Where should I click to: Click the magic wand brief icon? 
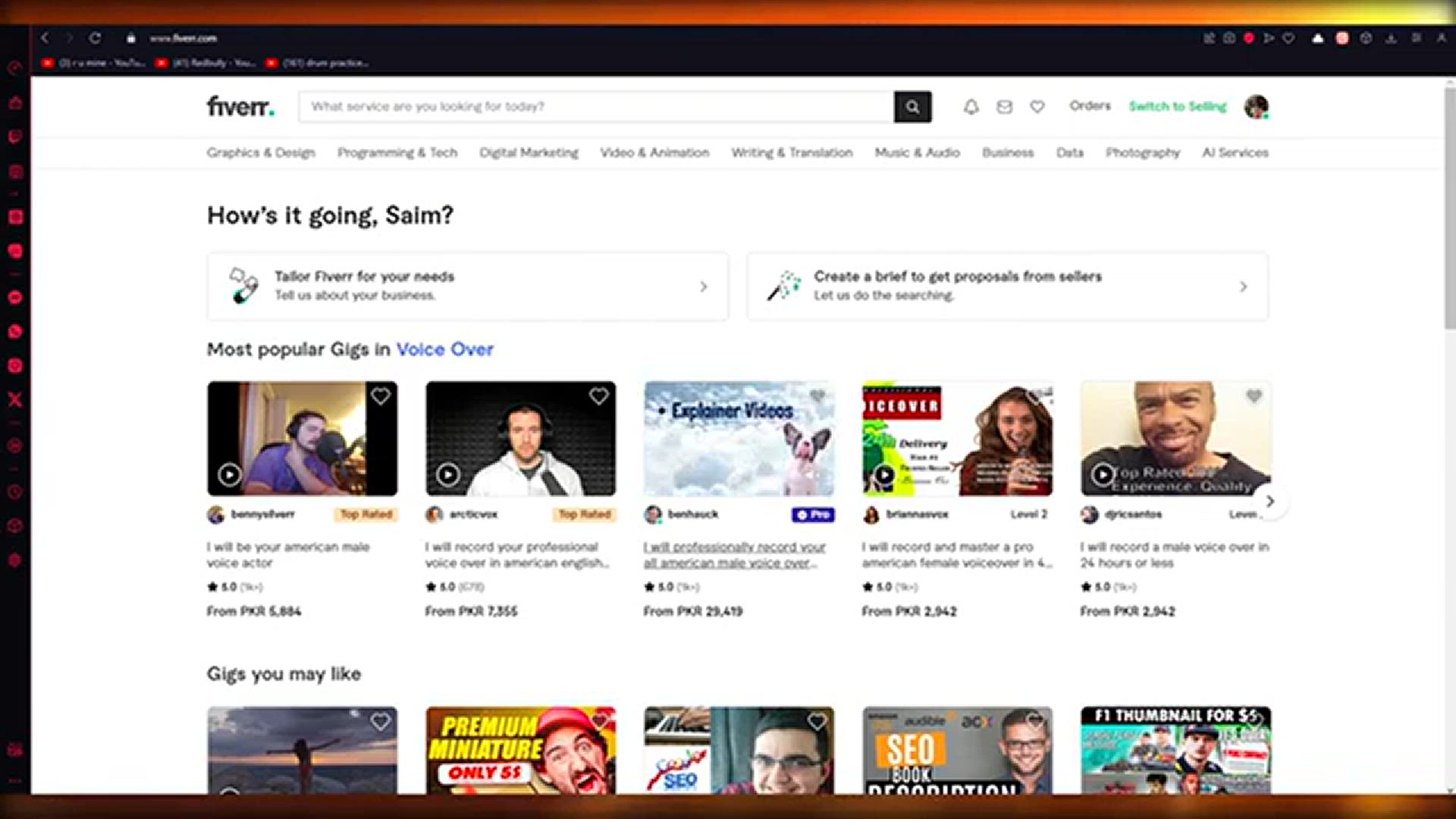click(784, 286)
